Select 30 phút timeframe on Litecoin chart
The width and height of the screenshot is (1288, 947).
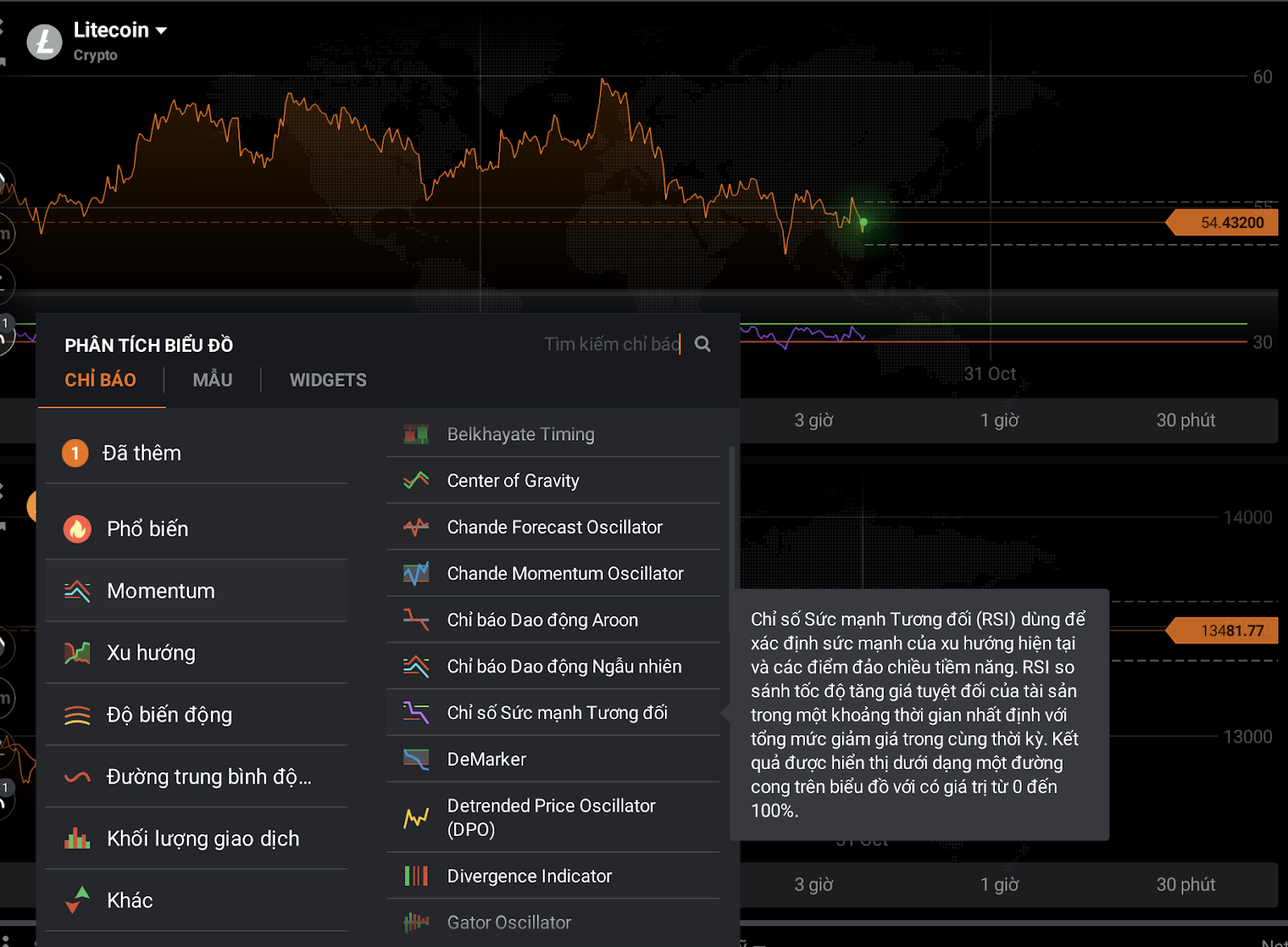1185,420
